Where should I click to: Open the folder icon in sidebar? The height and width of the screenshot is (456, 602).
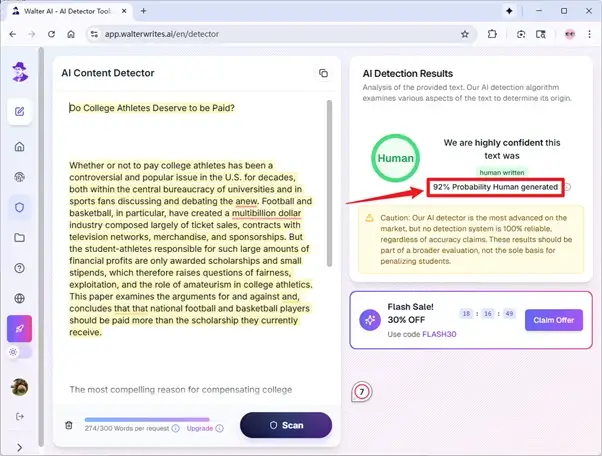pyautogui.click(x=19, y=238)
